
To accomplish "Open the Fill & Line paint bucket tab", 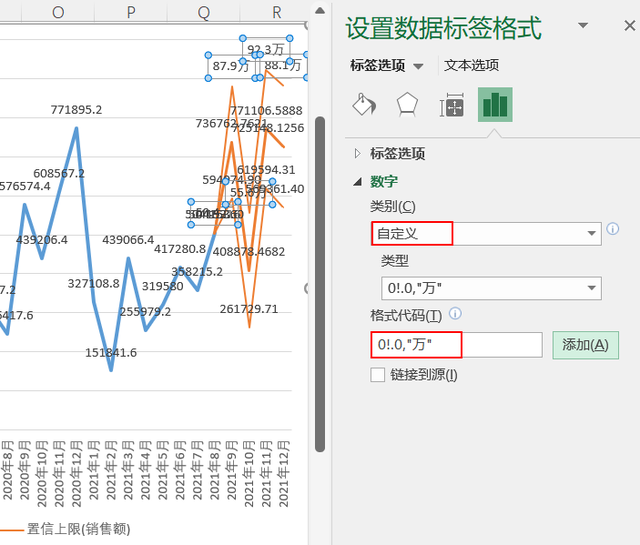I will click(364, 105).
